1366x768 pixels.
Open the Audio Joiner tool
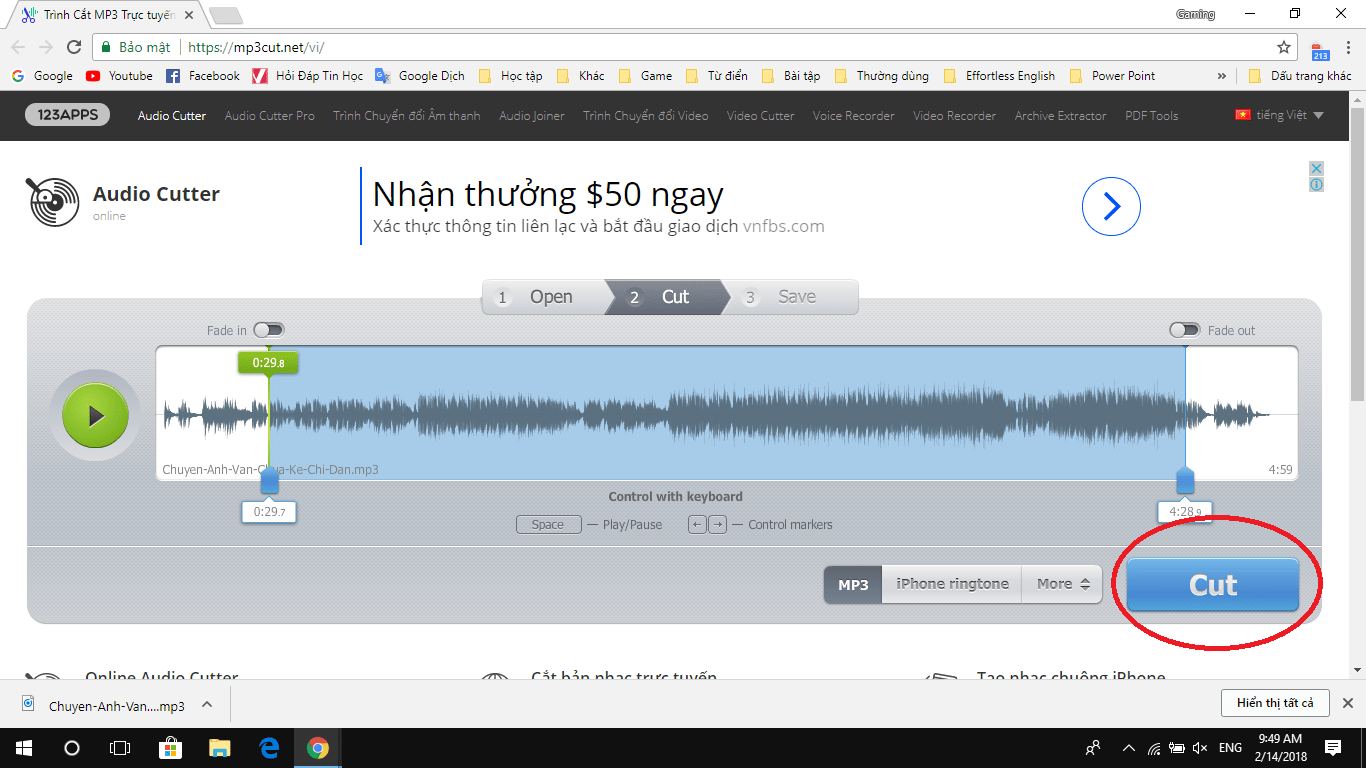click(x=530, y=116)
